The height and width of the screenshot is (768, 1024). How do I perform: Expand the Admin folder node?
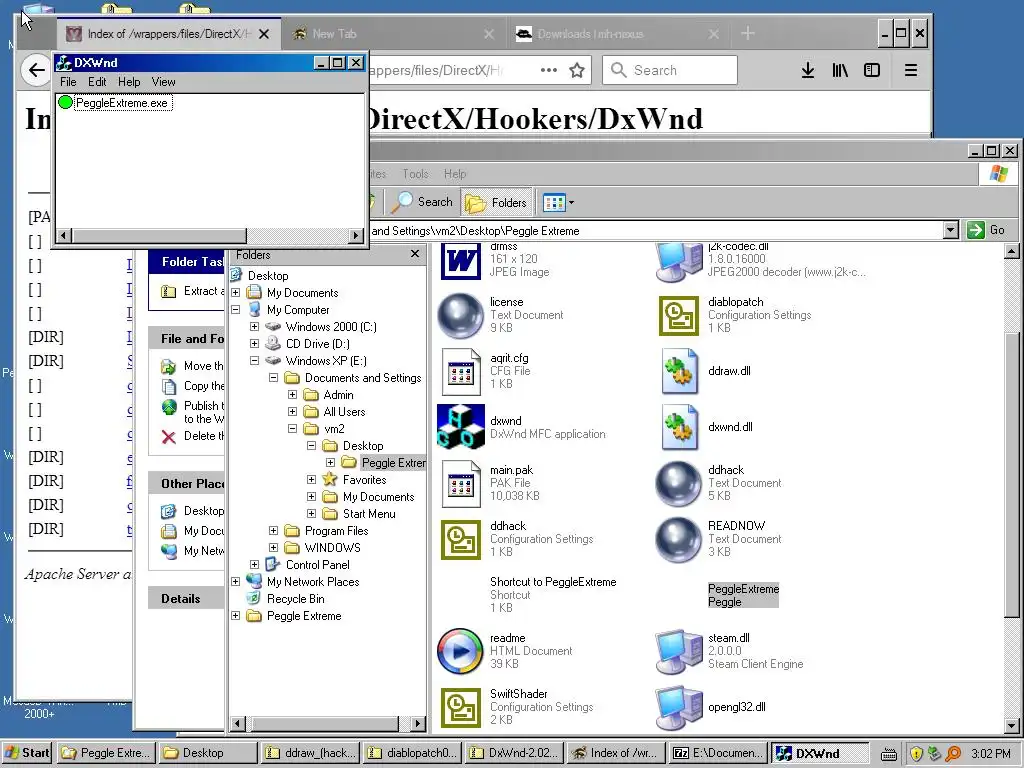point(293,394)
